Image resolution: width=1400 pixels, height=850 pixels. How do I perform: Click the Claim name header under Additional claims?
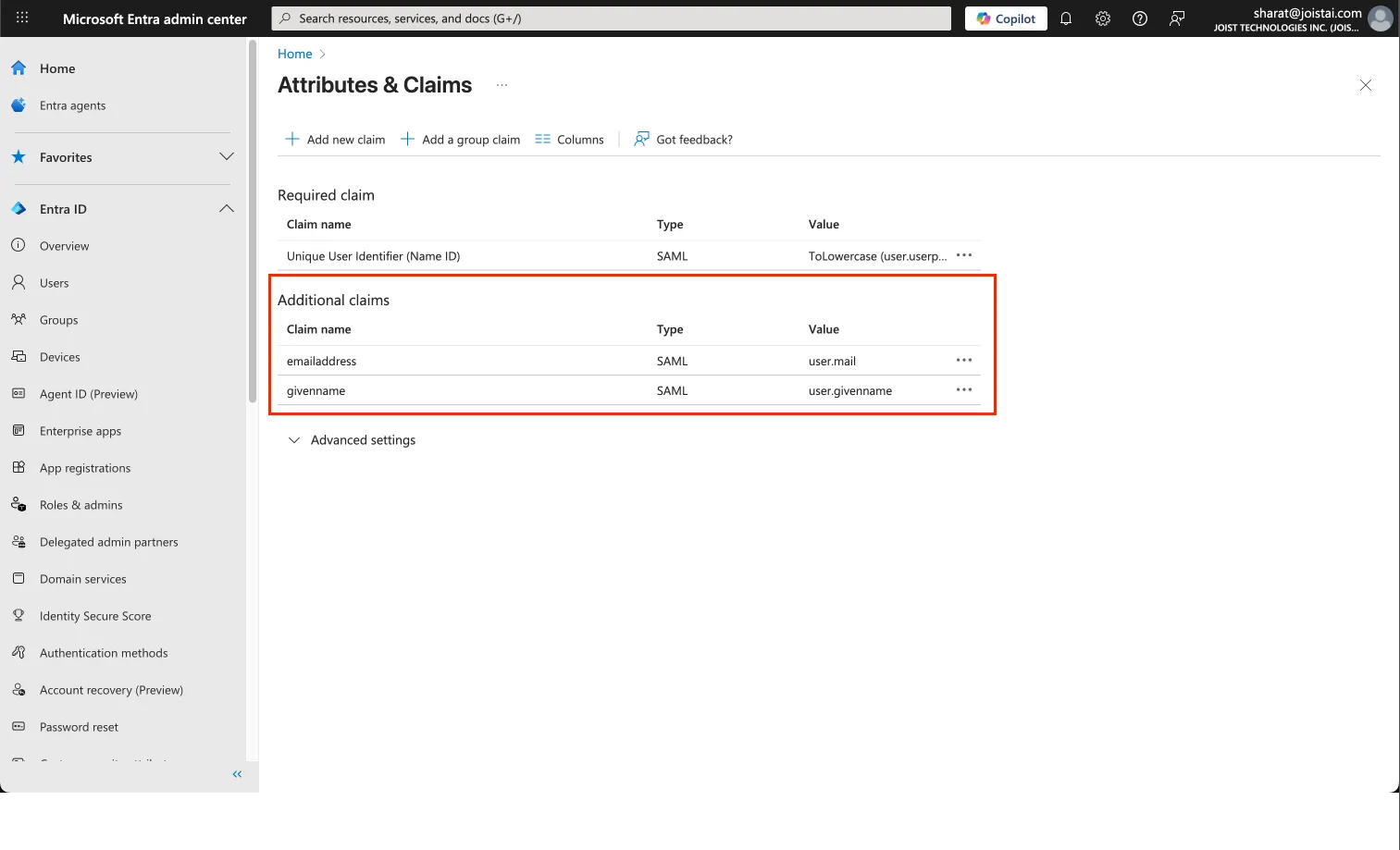pyautogui.click(x=318, y=329)
